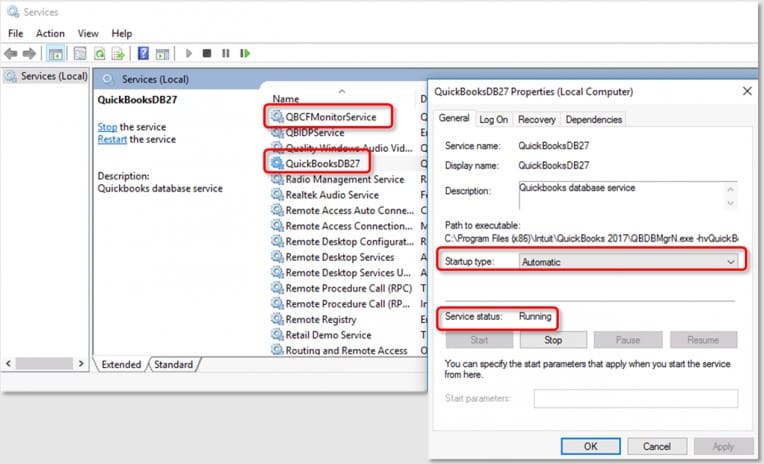The image size is (764, 464).
Task: Click the description box scroll-down arrow
Action: click(730, 203)
